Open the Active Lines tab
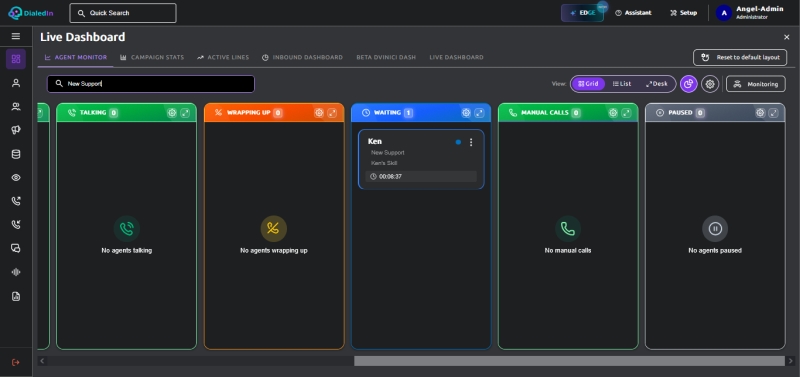 [223, 58]
